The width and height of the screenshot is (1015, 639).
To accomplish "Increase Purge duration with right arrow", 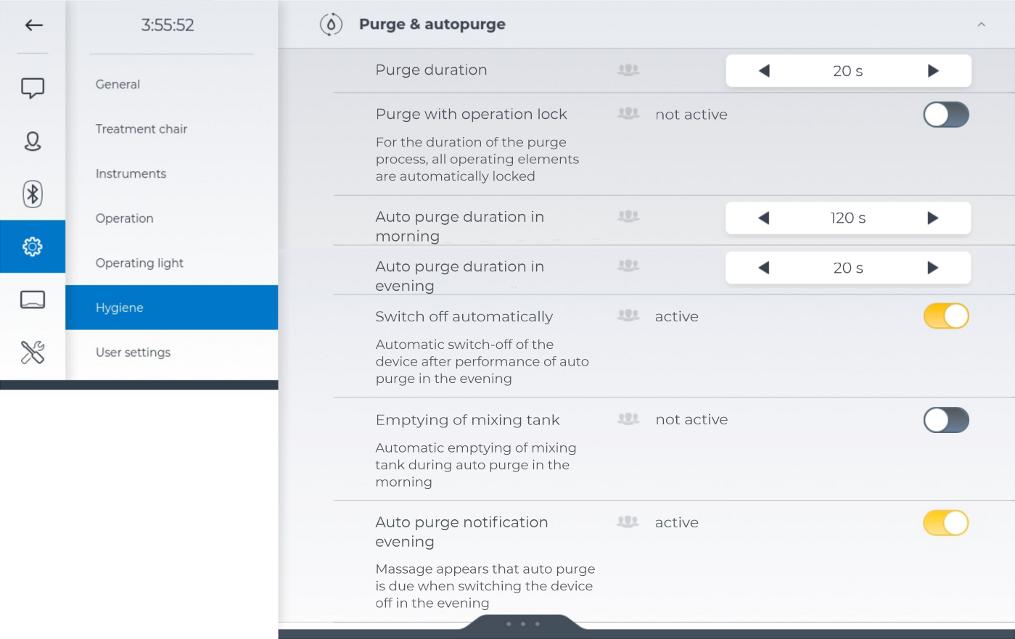I will pyautogui.click(x=933, y=71).
